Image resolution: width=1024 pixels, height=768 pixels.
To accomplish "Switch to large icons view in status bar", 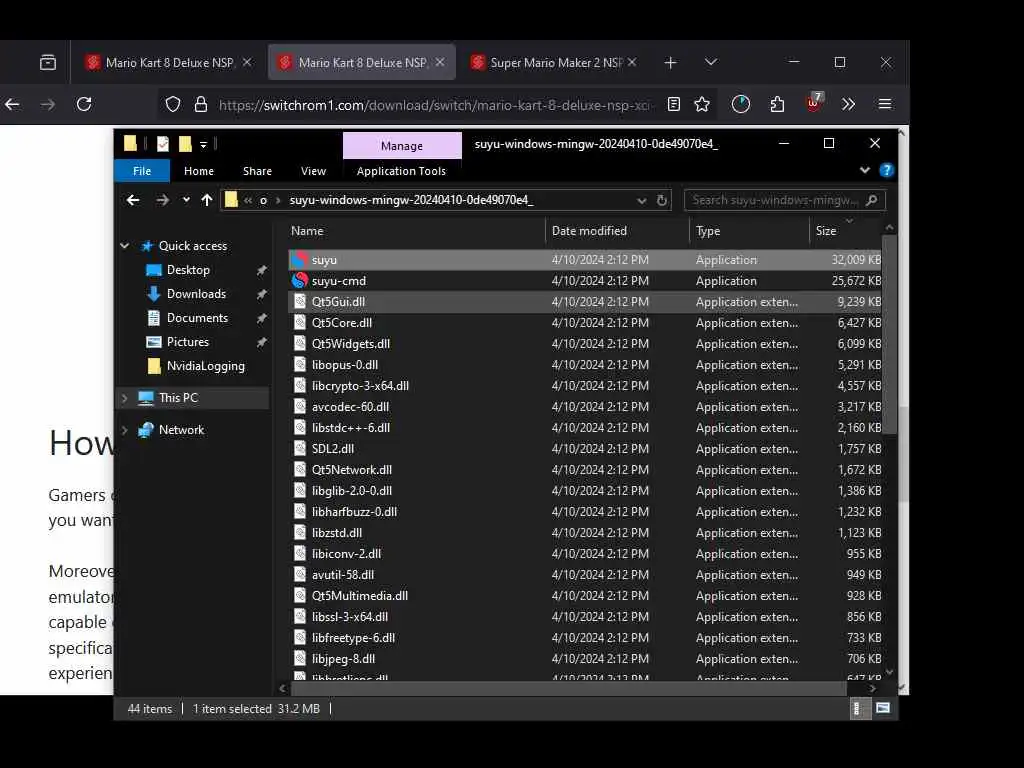I will click(x=883, y=708).
